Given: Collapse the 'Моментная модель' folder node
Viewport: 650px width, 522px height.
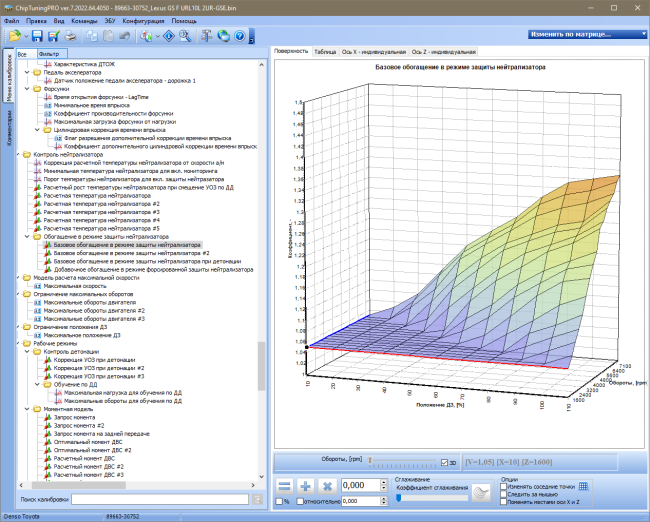Looking at the screenshot, I should pos(27,409).
